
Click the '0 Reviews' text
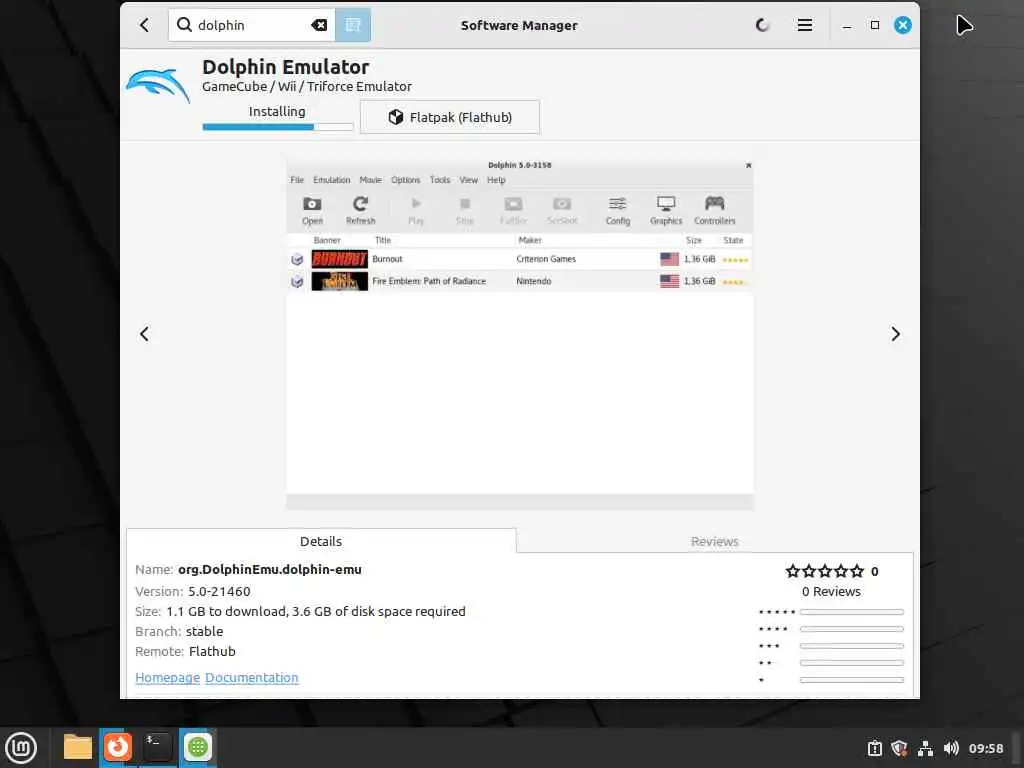click(x=831, y=592)
